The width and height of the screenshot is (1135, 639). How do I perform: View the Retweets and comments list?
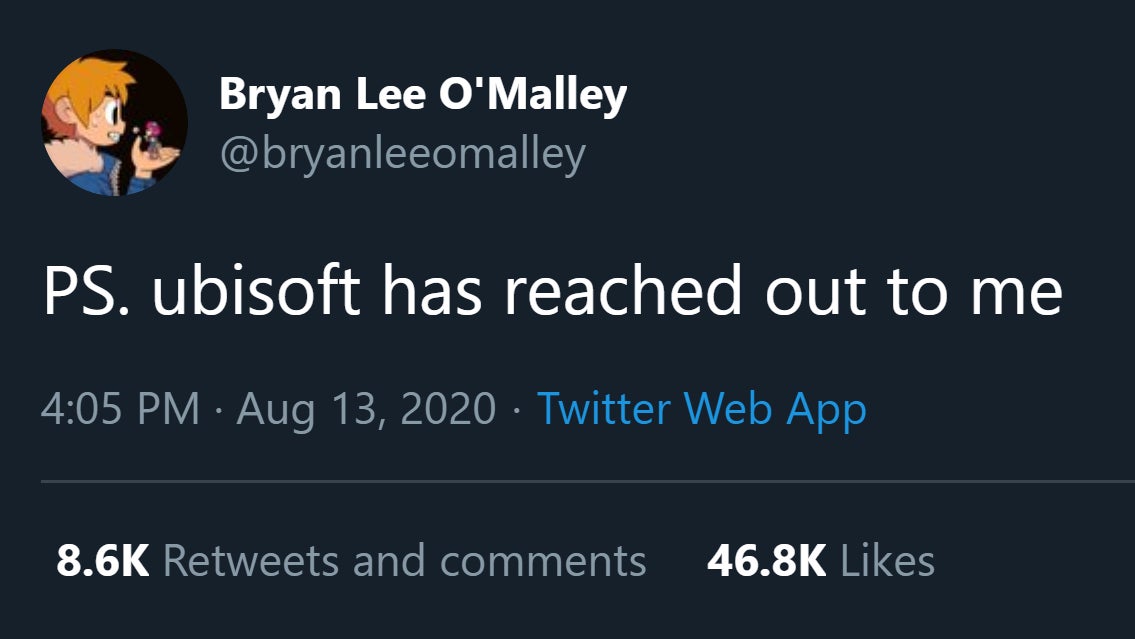(404, 561)
